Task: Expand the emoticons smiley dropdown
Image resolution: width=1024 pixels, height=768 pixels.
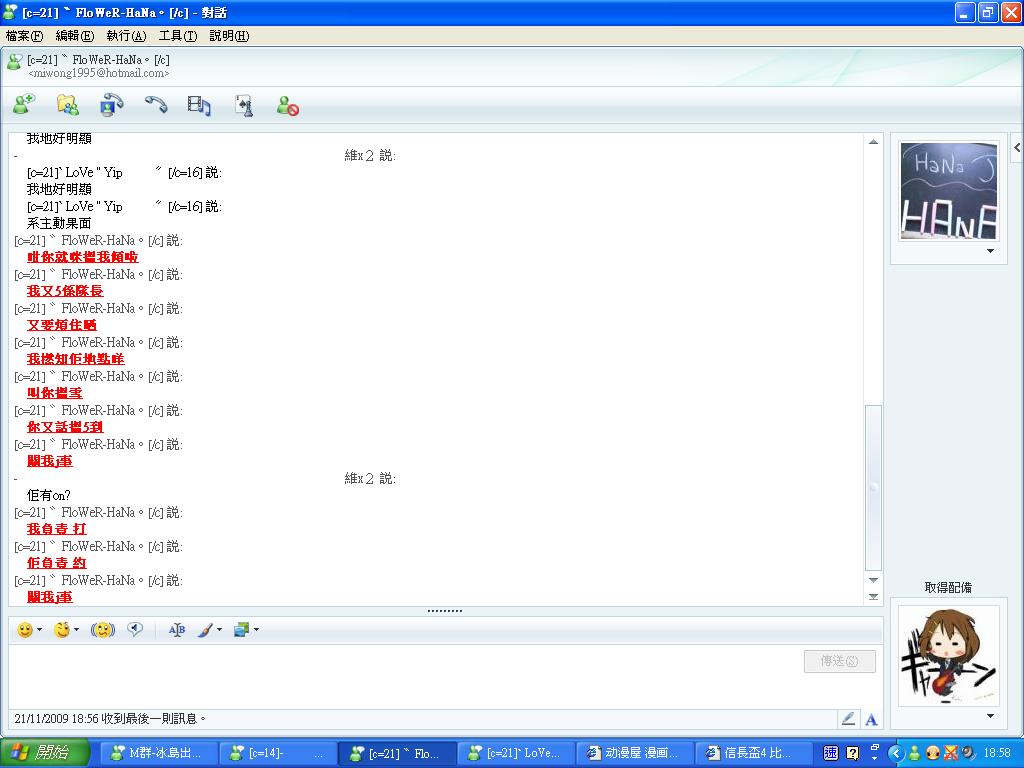Action: (x=39, y=630)
